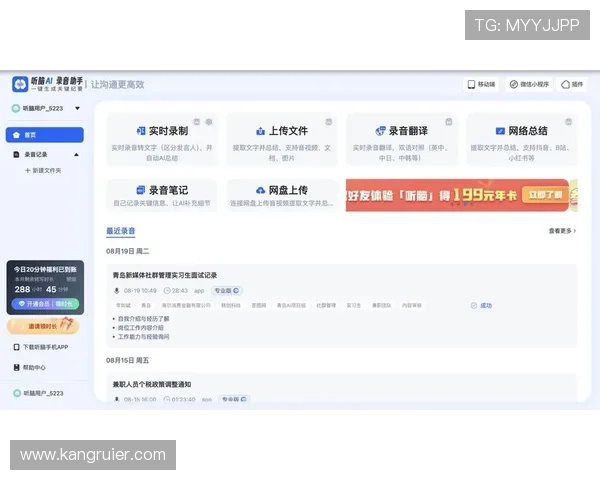Click the document icon beside 录音记录

pos(16,154)
